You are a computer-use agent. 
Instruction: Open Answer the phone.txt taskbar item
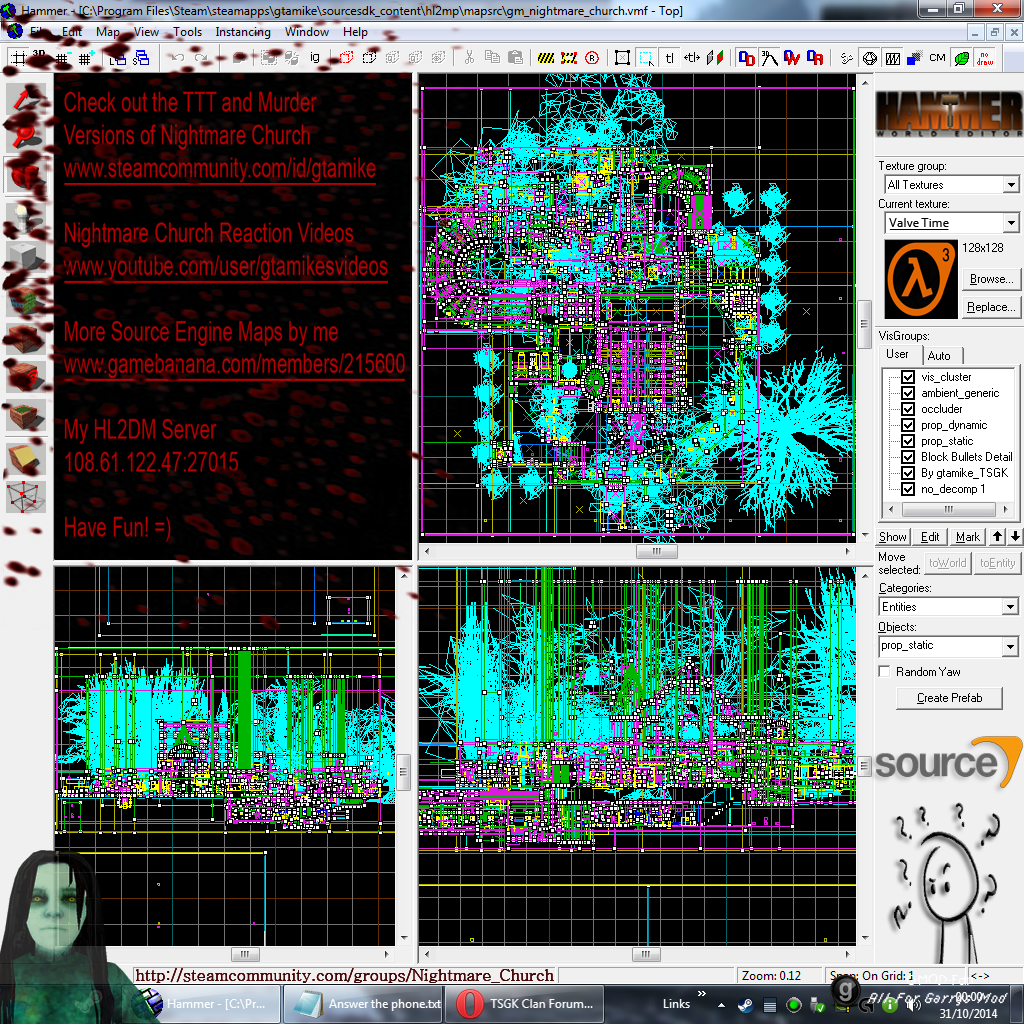pyautogui.click(x=364, y=1004)
